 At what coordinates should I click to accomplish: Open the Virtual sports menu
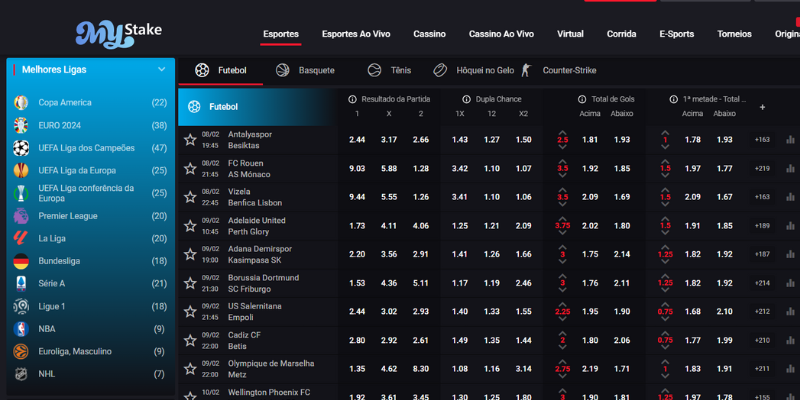(570, 34)
